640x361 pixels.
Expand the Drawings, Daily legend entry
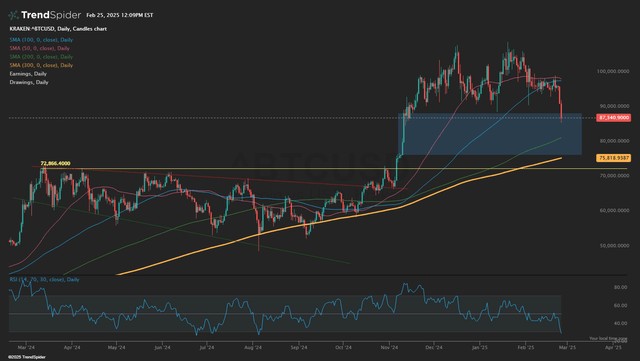tap(29, 82)
